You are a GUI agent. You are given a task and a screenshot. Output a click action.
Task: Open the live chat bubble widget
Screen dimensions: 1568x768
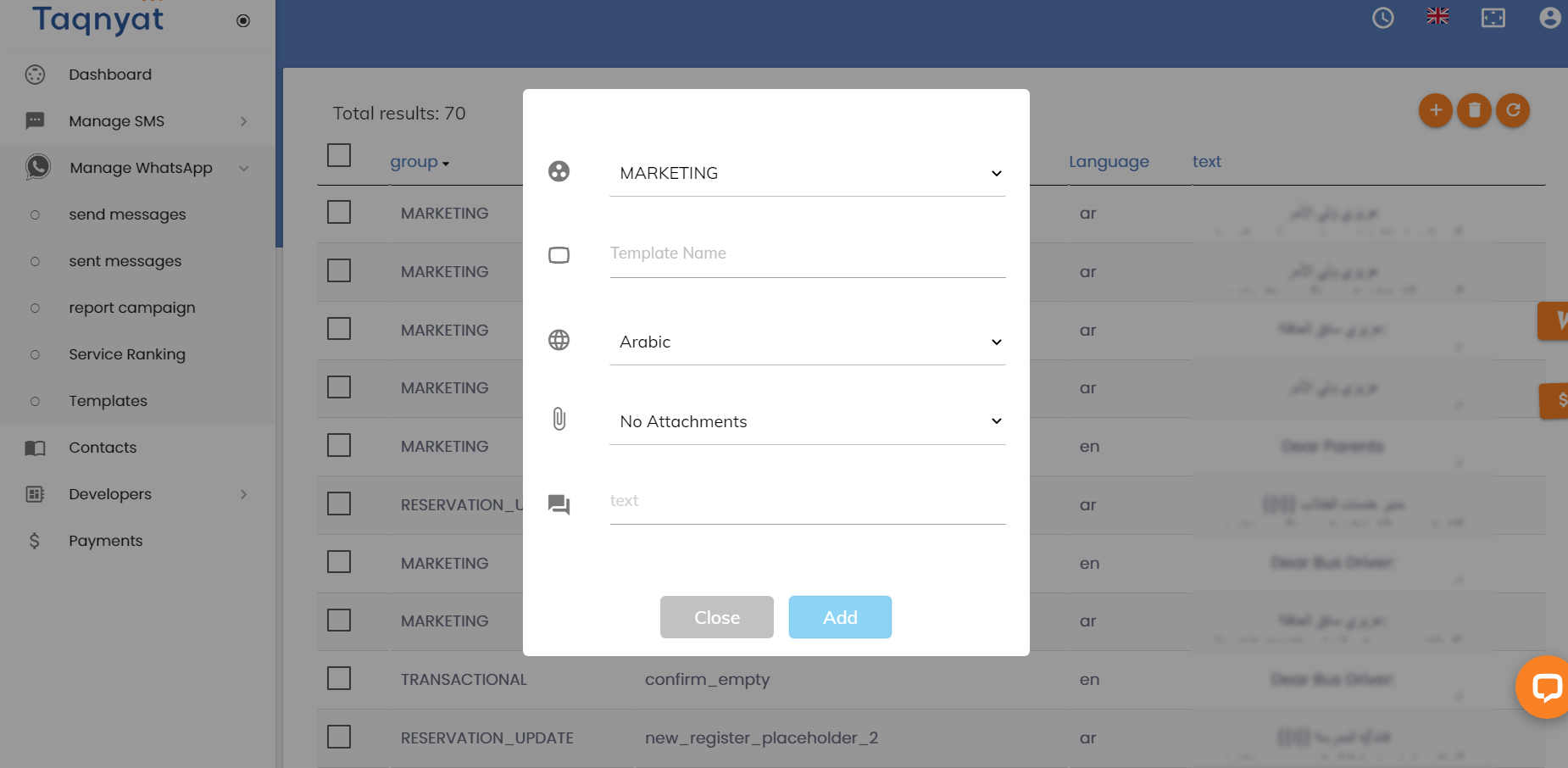1546,687
